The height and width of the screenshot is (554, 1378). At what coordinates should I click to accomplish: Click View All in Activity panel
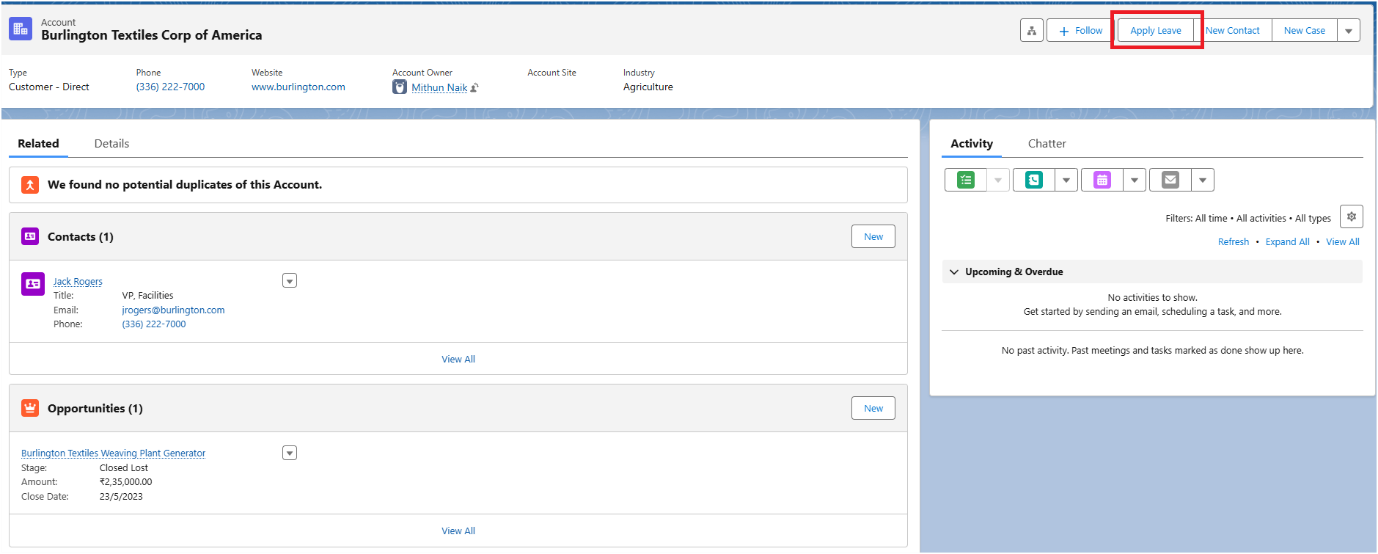[x=1343, y=242]
